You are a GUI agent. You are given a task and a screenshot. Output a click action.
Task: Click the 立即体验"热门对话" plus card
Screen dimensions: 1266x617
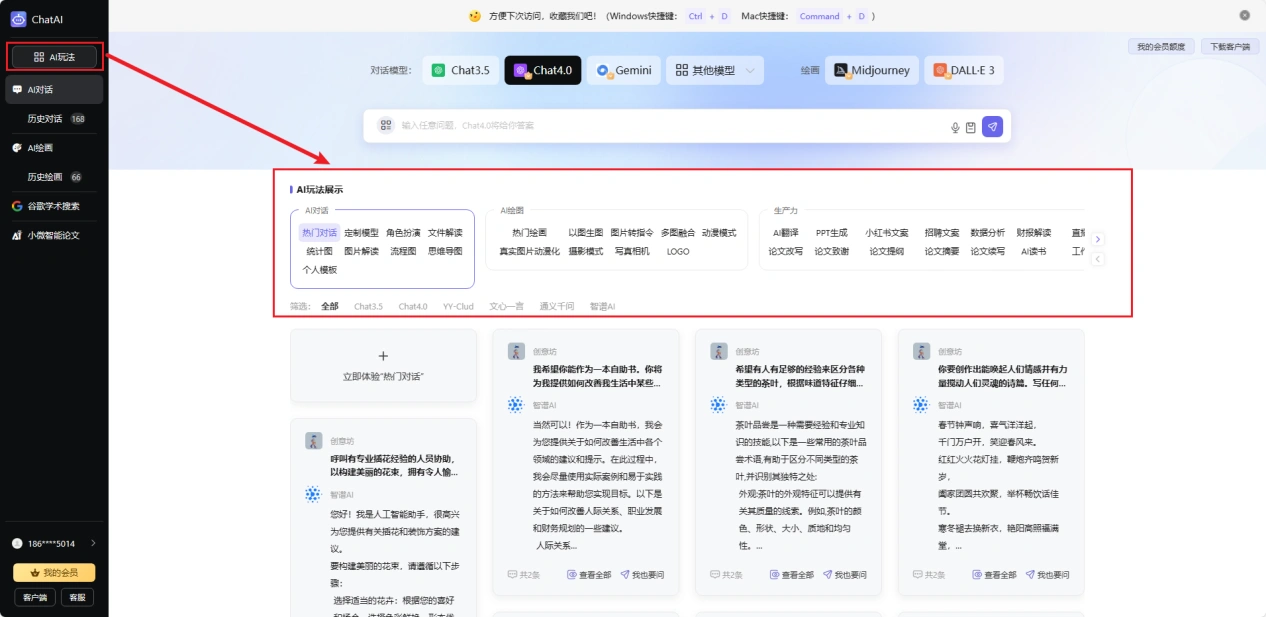[x=383, y=366]
